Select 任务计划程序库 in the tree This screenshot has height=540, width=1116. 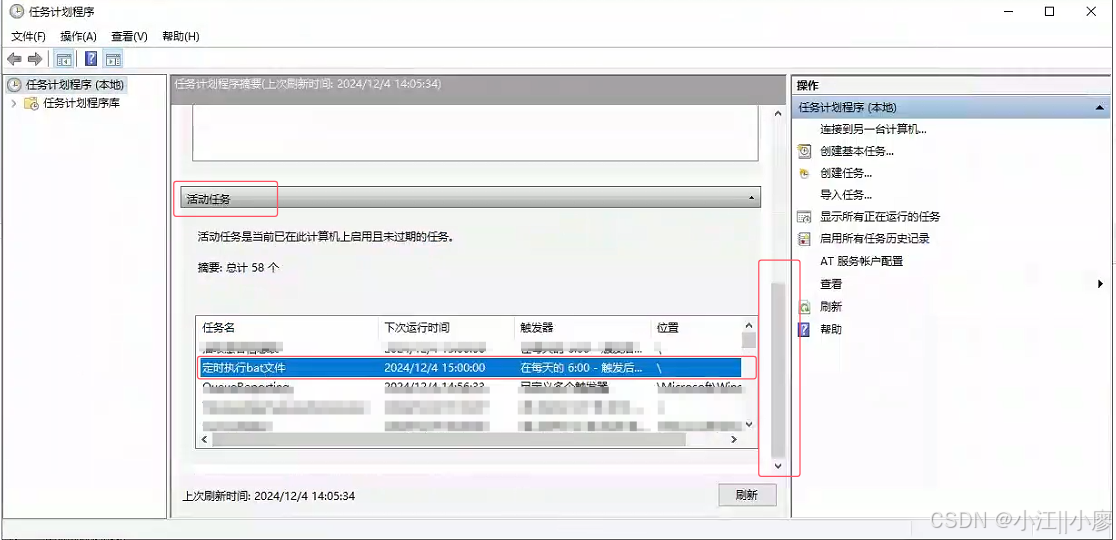(x=82, y=103)
